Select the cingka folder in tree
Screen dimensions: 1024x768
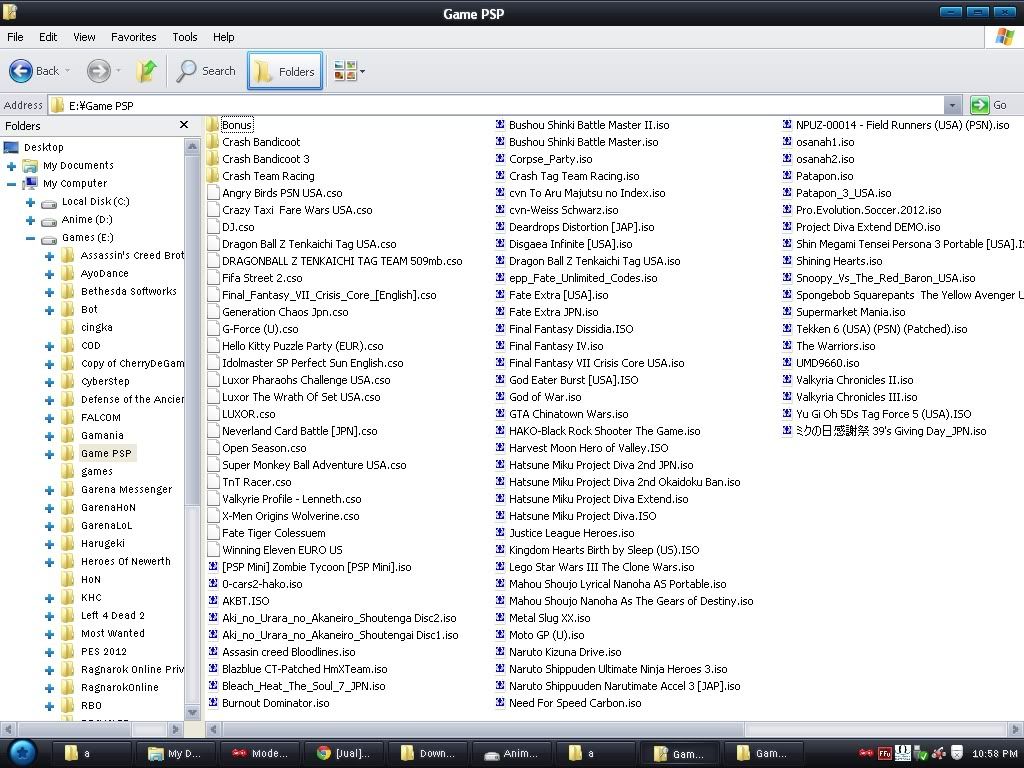coord(97,327)
